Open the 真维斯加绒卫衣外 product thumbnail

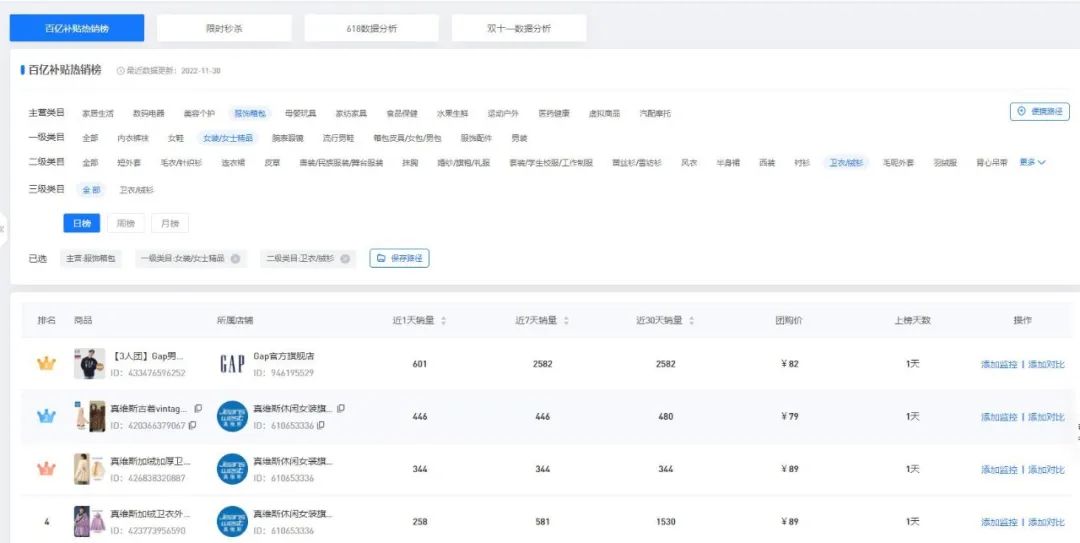pyautogui.click(x=90, y=522)
